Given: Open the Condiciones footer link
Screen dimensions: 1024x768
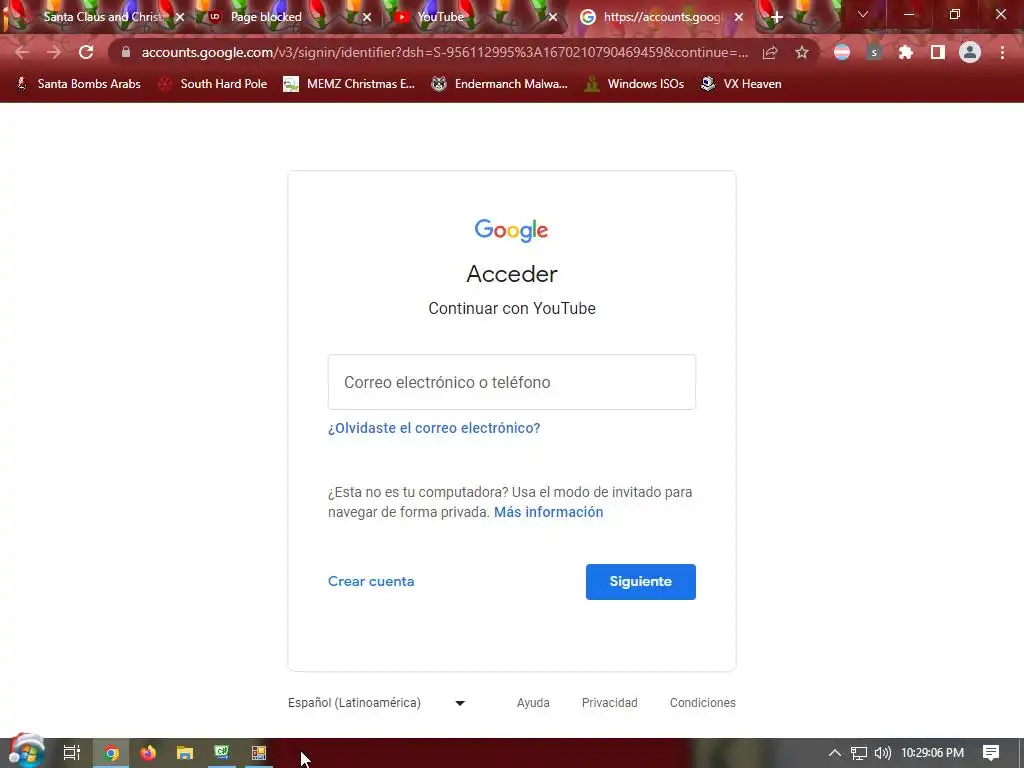Looking at the screenshot, I should point(703,703).
